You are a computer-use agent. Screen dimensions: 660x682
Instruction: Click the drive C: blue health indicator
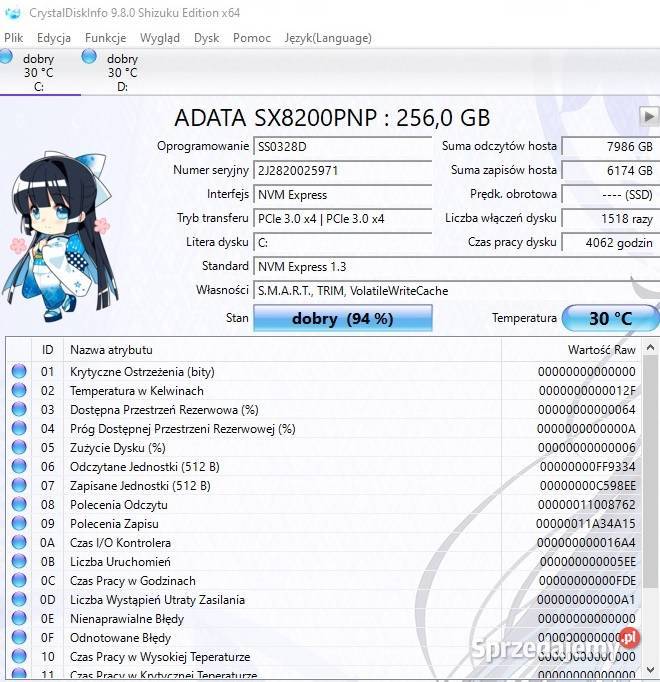(x=5, y=57)
